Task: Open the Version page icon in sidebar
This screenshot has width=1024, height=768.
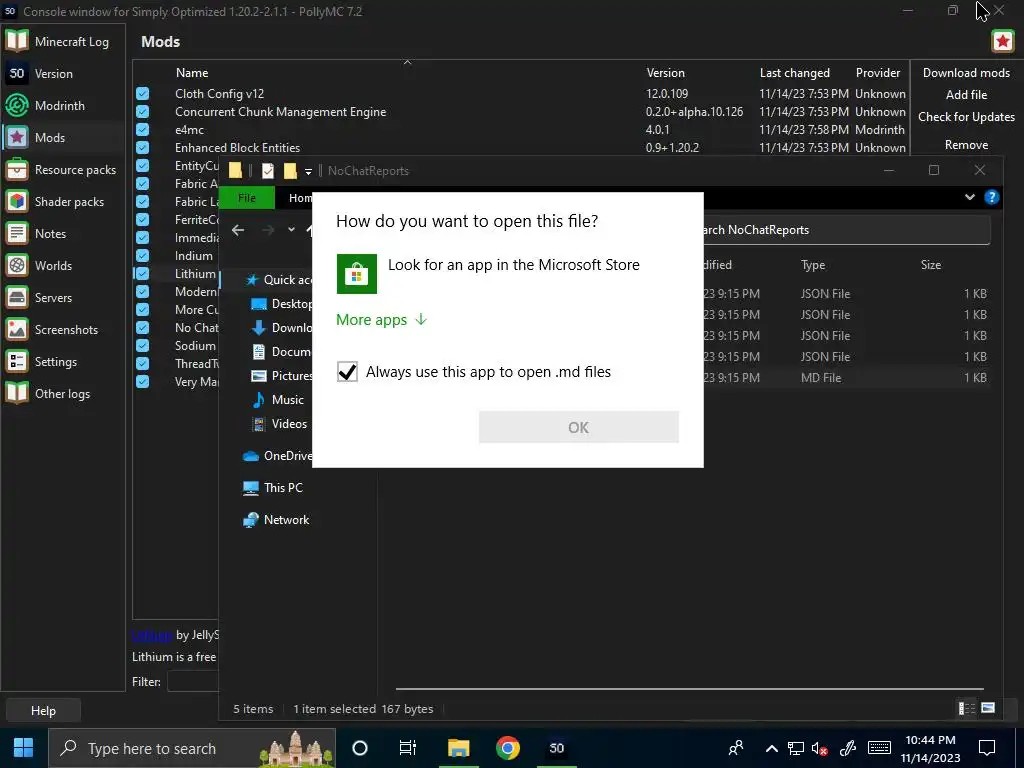Action: pyautogui.click(x=16, y=73)
